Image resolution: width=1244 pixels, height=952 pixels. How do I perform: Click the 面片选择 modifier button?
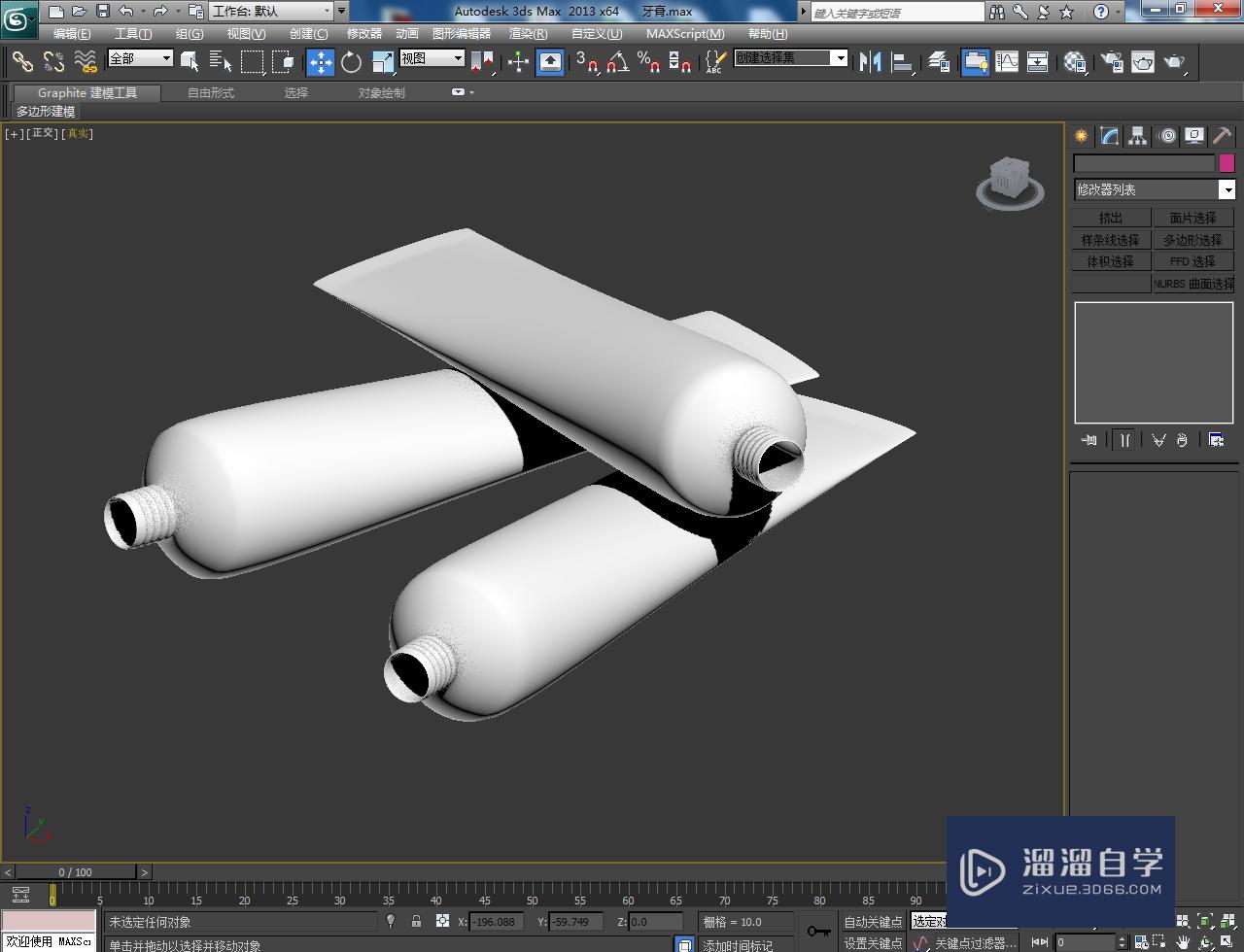tap(1192, 218)
